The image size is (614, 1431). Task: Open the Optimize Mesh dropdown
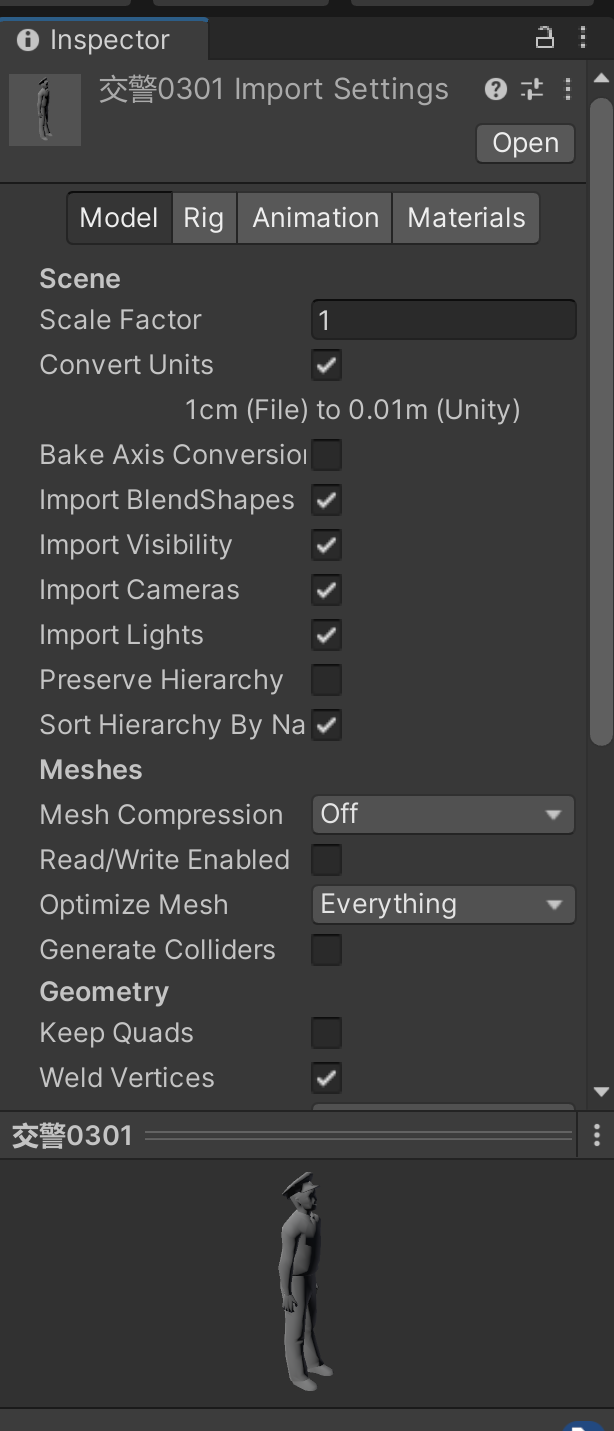coord(443,905)
